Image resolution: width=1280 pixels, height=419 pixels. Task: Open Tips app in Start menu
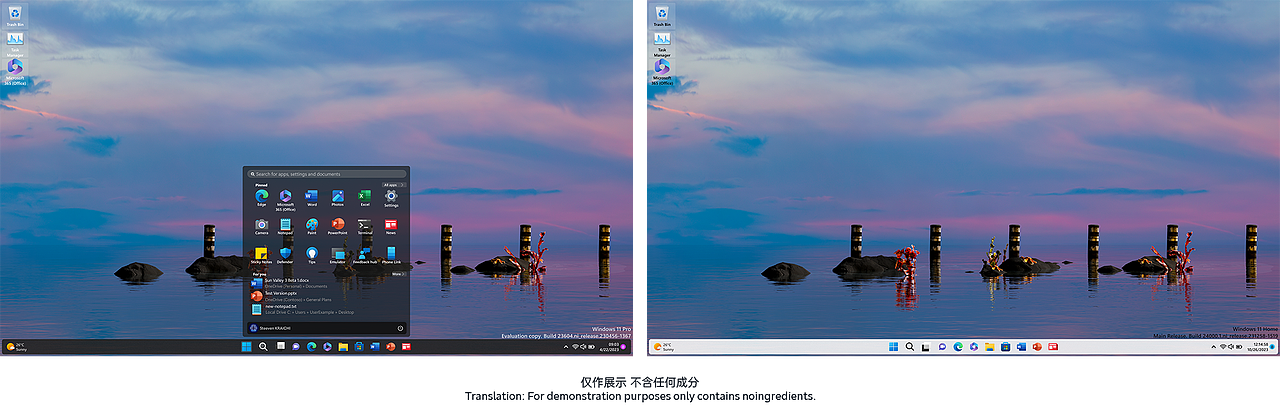(x=311, y=256)
